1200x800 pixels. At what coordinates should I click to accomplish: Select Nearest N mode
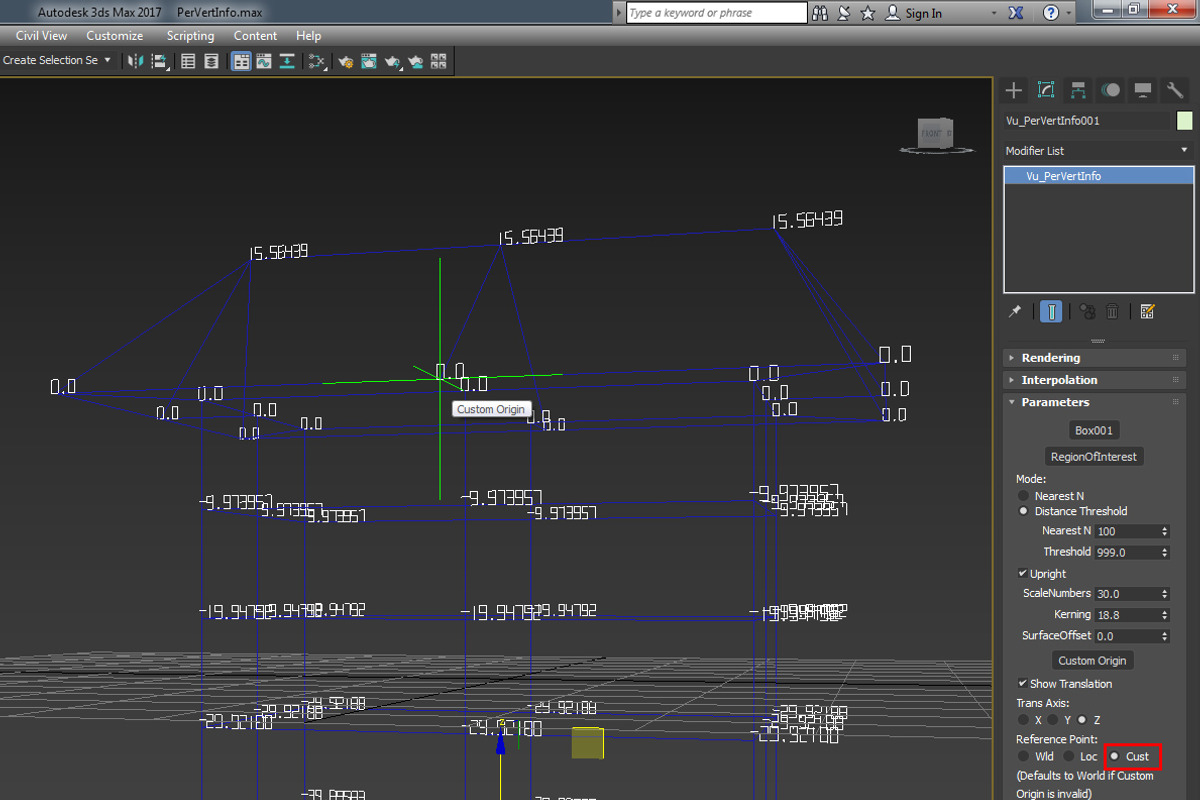(x=1023, y=496)
